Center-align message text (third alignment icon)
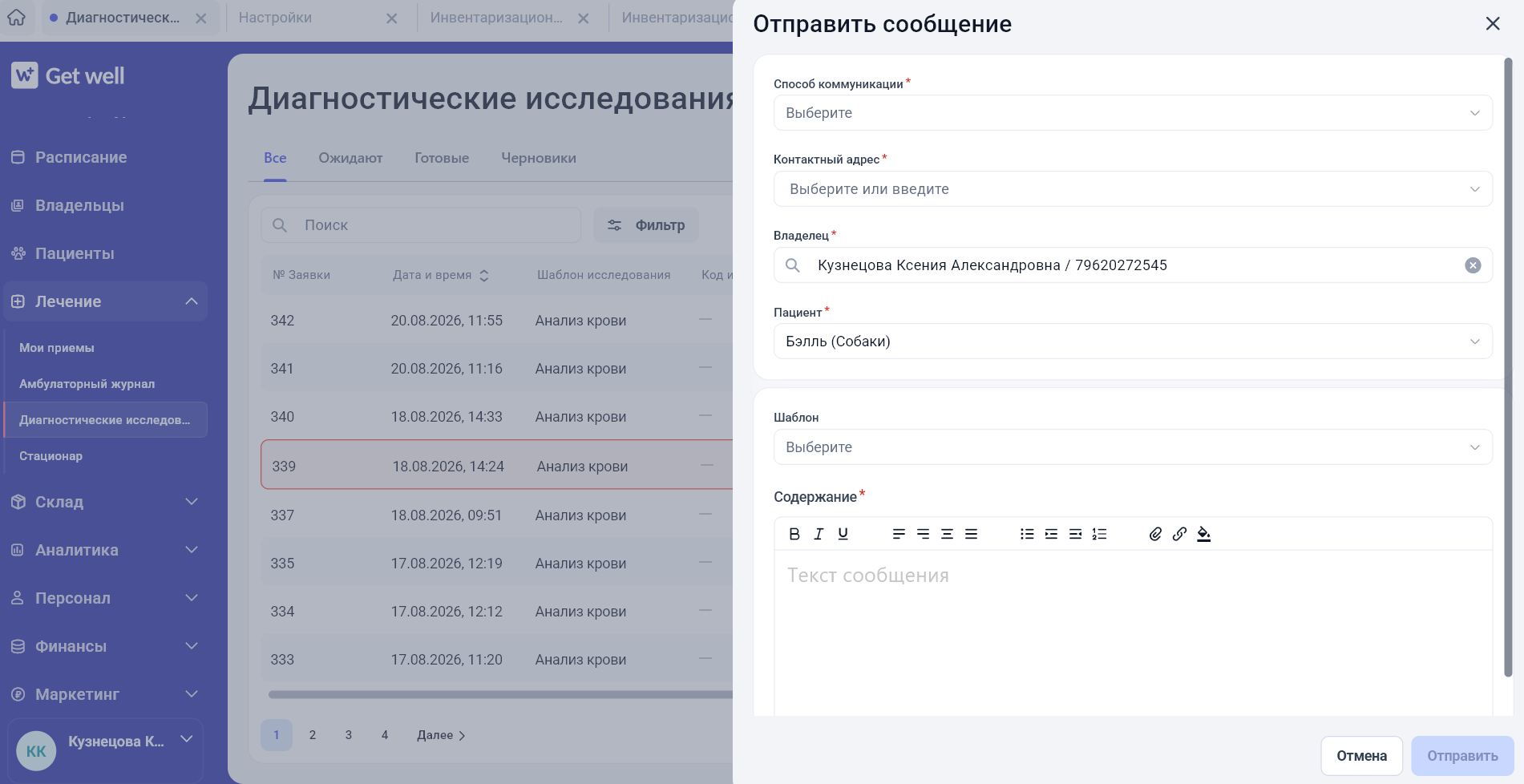 click(947, 534)
